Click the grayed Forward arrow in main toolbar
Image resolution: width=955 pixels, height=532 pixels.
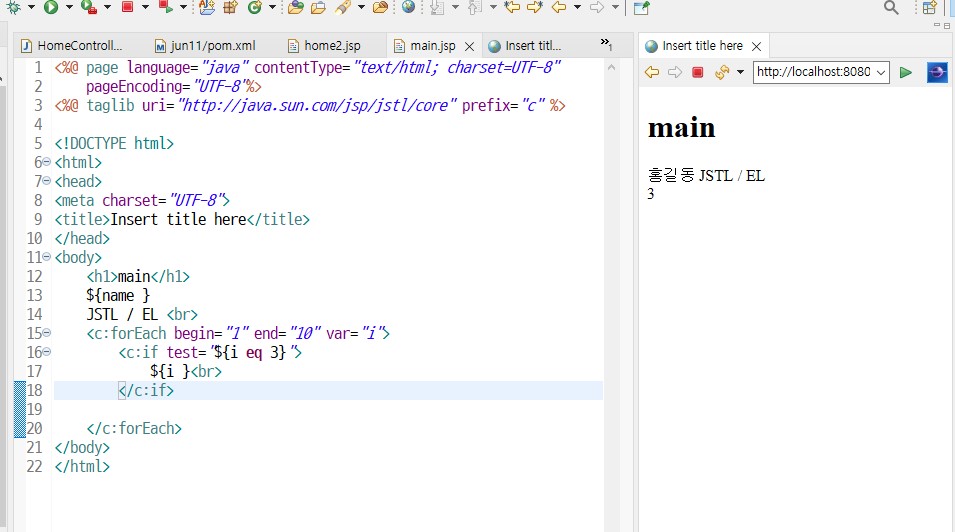point(597,7)
